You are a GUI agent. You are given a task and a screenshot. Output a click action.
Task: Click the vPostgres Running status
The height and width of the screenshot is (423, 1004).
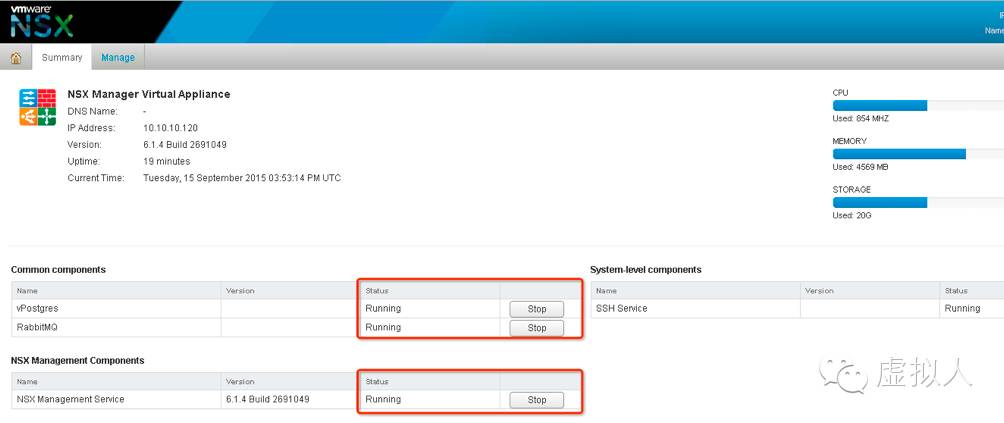(x=383, y=308)
